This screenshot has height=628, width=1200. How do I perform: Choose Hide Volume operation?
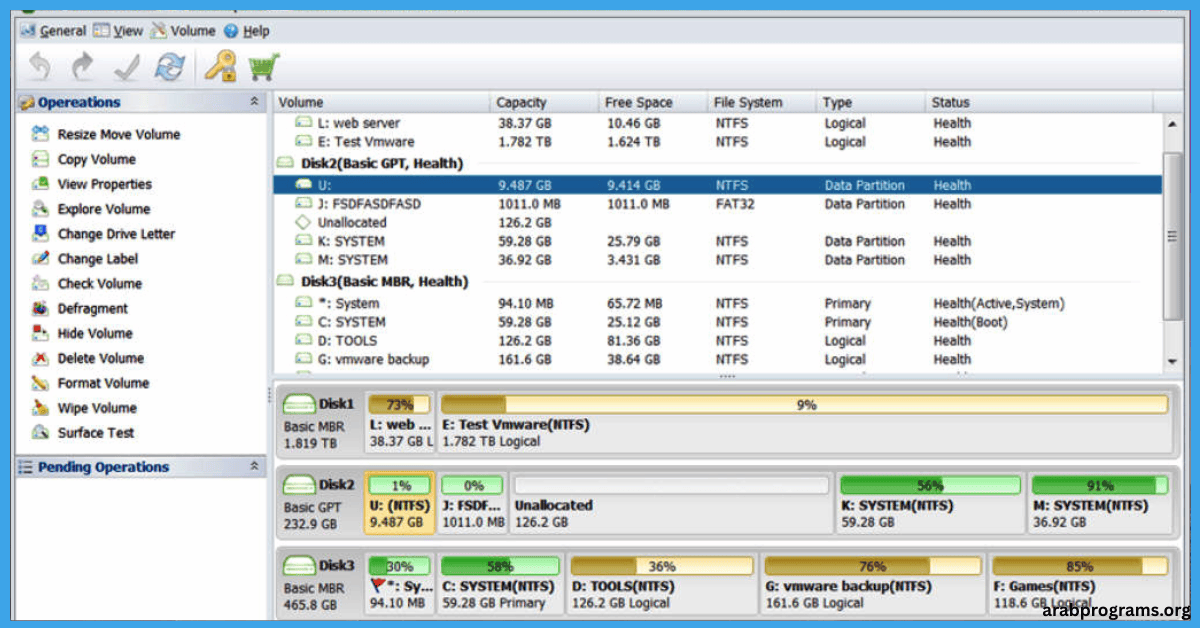(82, 334)
